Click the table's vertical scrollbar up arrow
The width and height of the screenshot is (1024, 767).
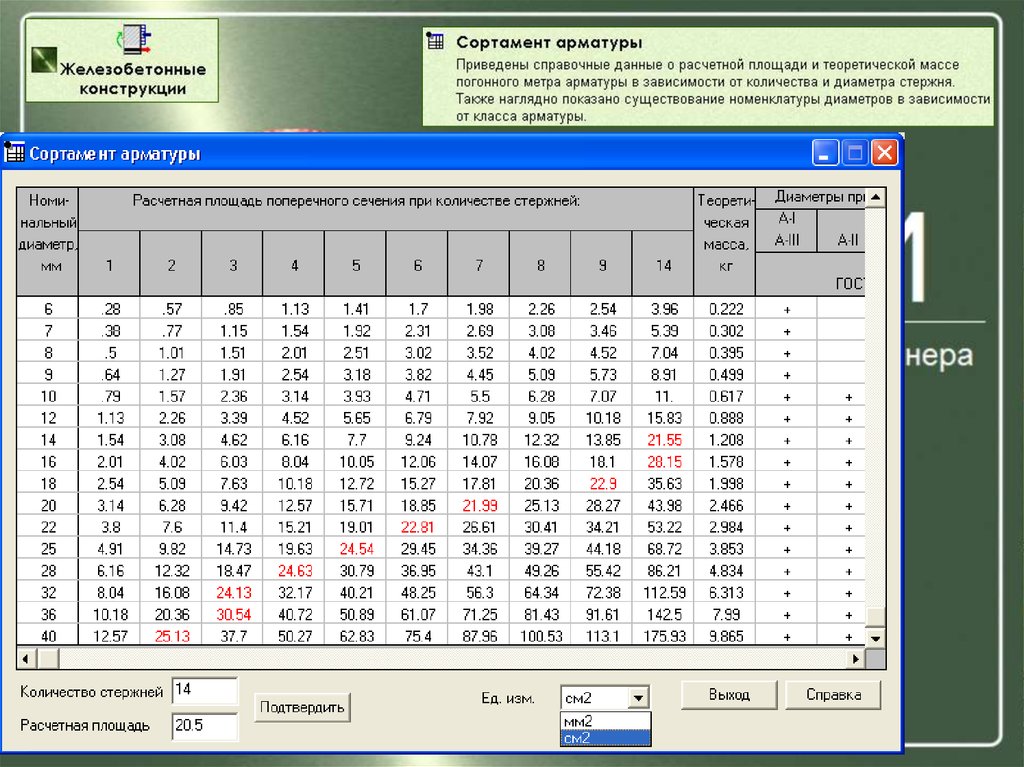(x=876, y=197)
